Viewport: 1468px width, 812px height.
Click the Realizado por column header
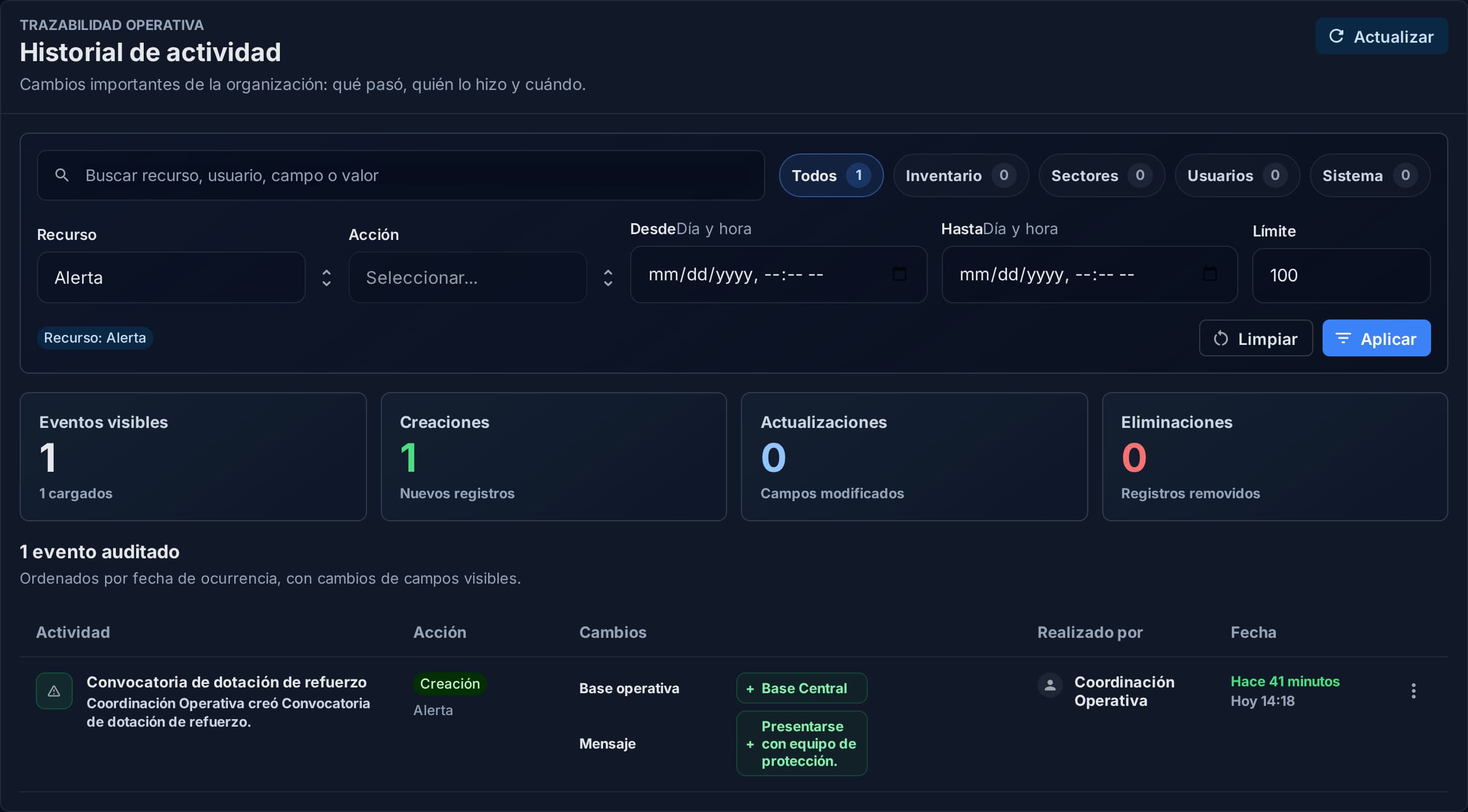[1090, 632]
